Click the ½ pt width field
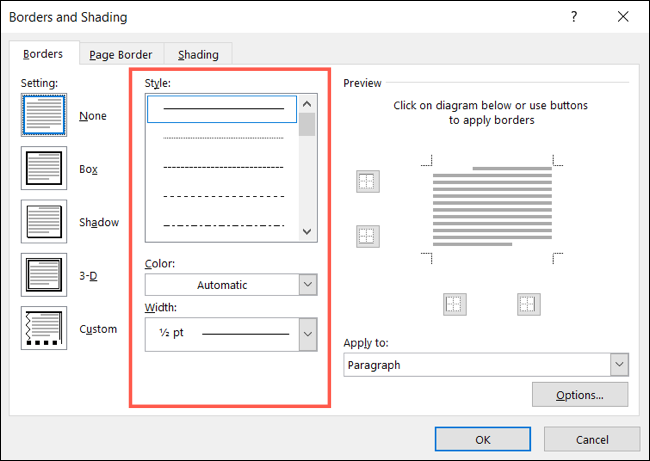Image resolution: width=650 pixels, height=461 pixels. 222,334
